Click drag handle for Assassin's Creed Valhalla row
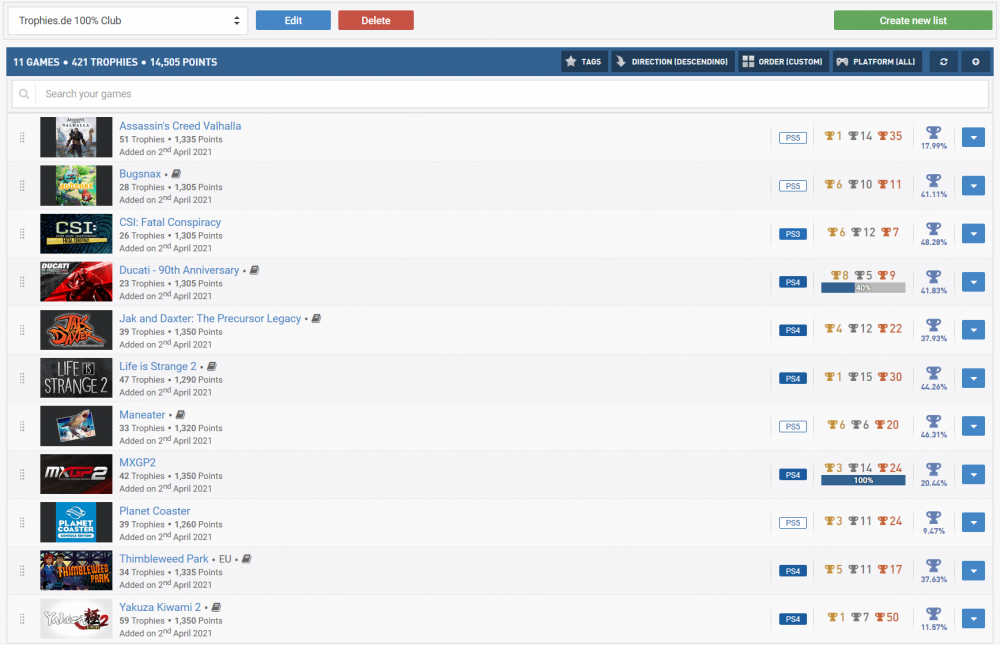The height and width of the screenshot is (645, 1000). tap(22, 138)
